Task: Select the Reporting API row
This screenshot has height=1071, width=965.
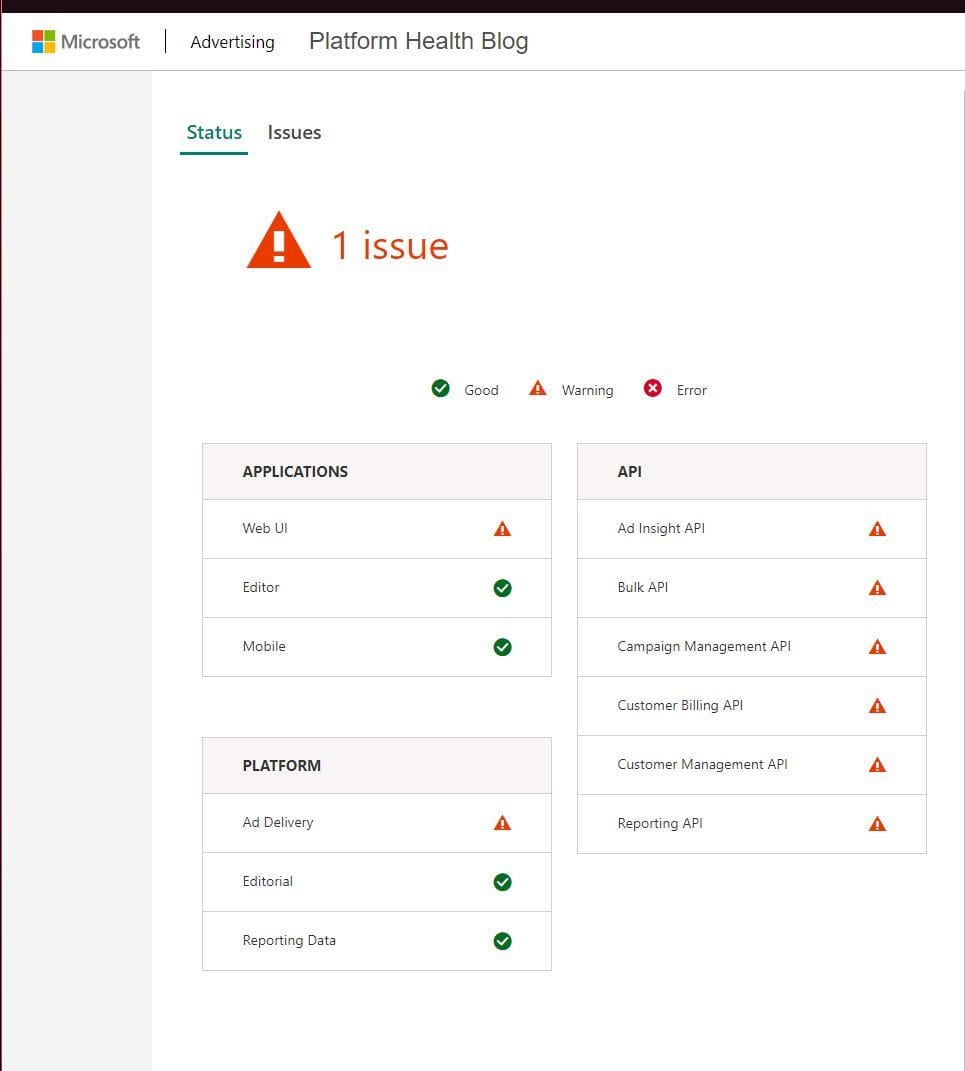Action: [x=751, y=823]
